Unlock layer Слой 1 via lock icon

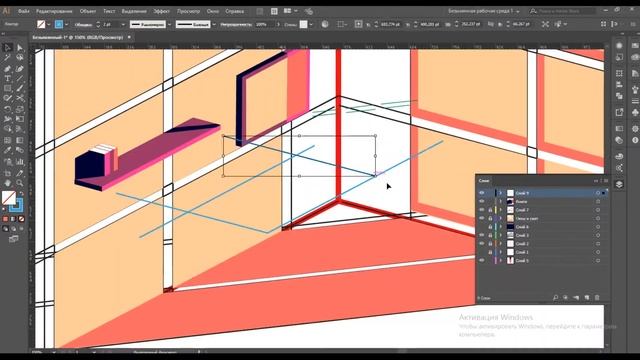490,252
